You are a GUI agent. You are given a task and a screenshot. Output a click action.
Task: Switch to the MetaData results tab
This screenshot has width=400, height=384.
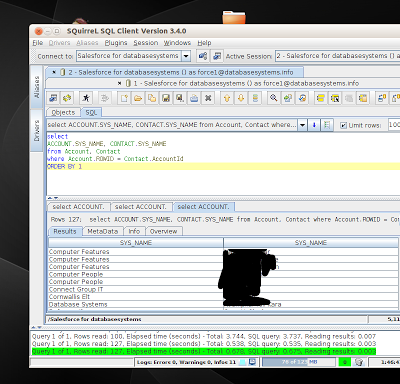[103, 231]
